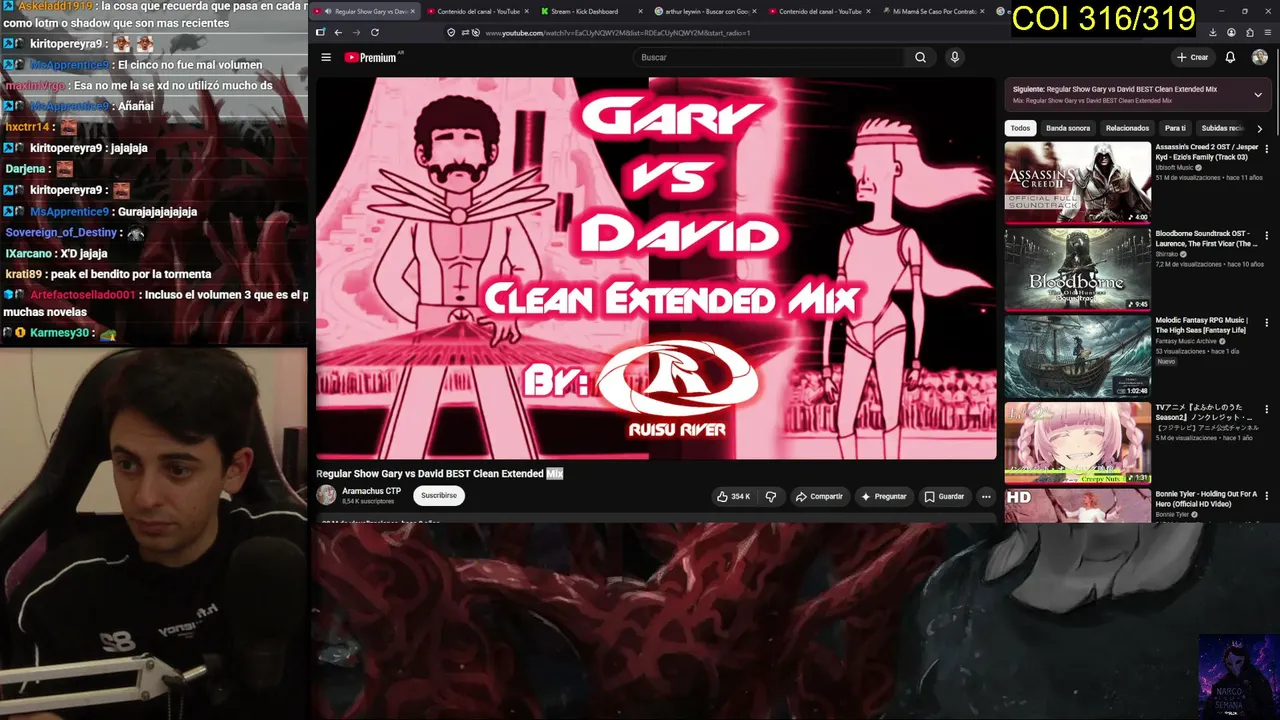
Task: Like the video with 354 K thumbs-up
Action: [x=733, y=496]
